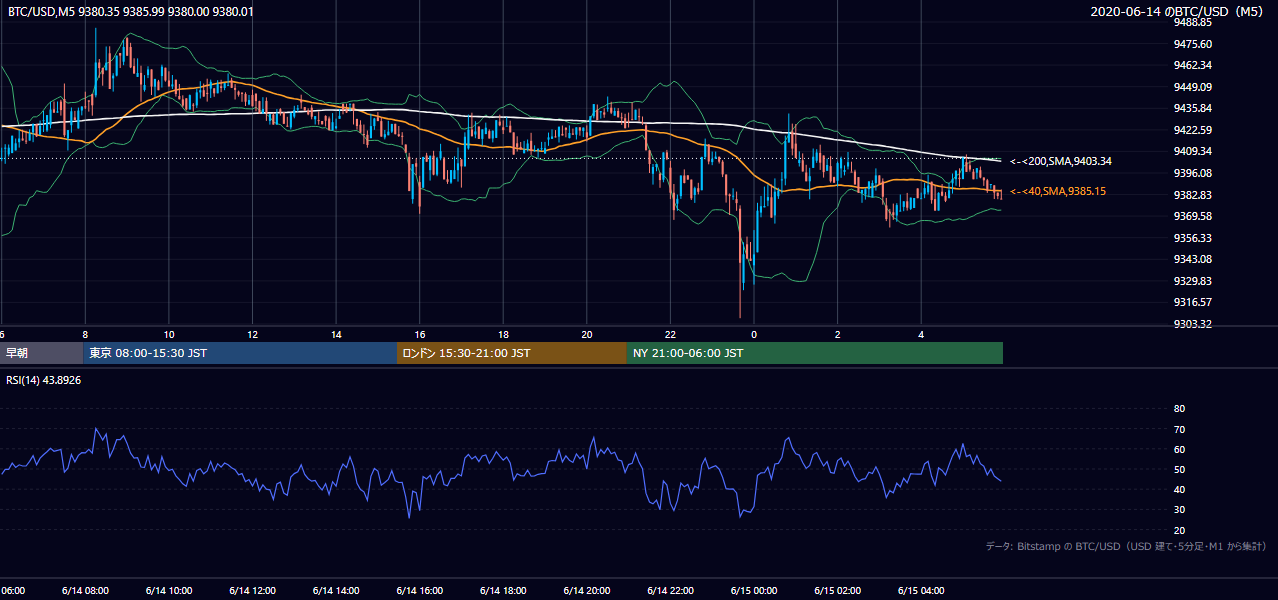The width and height of the screenshot is (1278, 600).
Task: Click price axis label 9396.08
Action: 1193,173
